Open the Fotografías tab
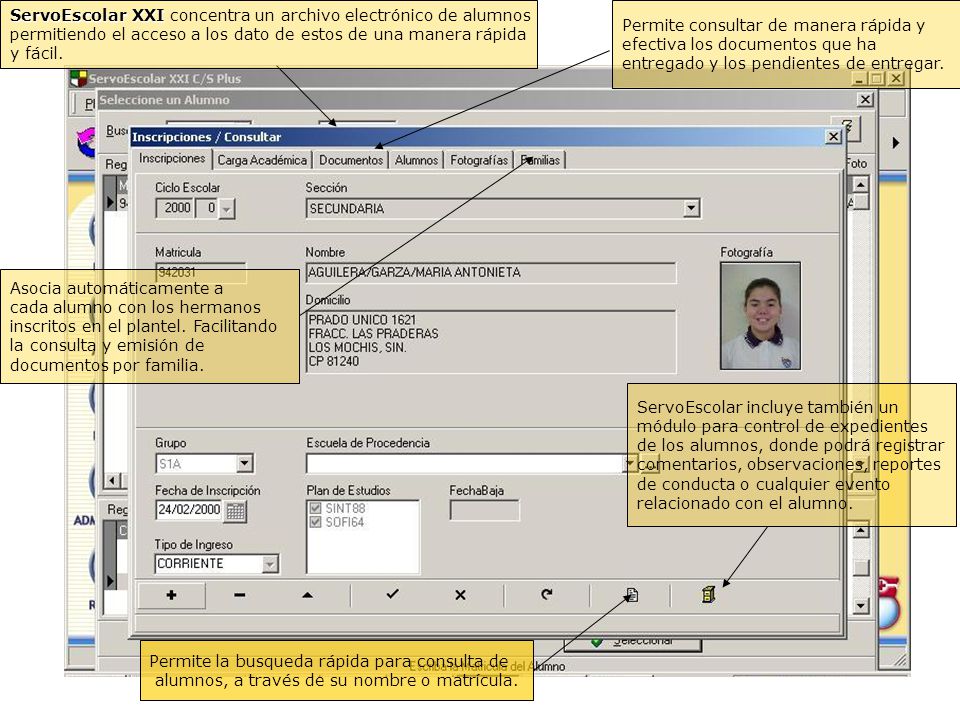This screenshot has height=720, width=960. pyautogui.click(x=479, y=160)
